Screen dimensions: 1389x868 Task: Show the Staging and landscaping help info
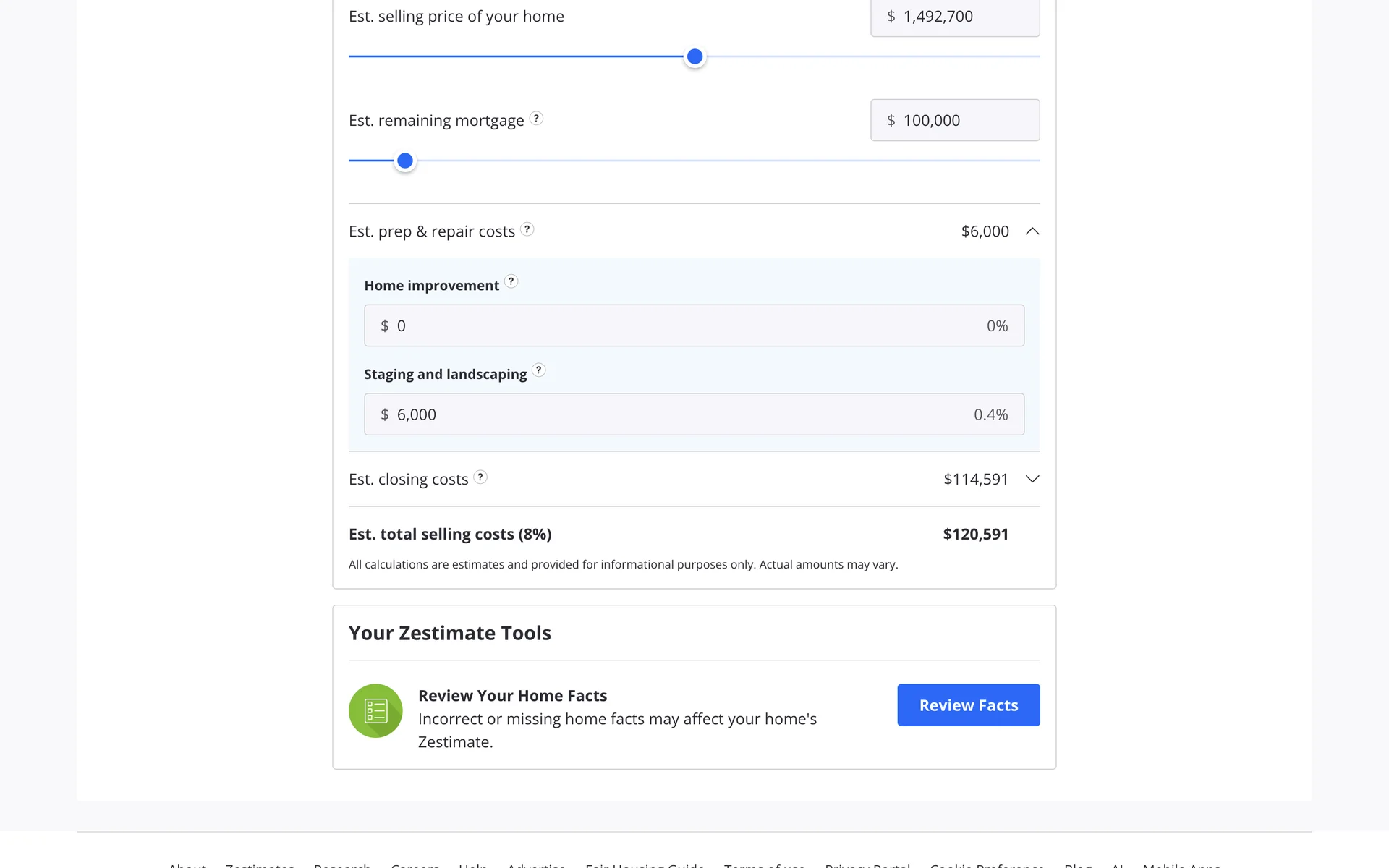[x=539, y=370]
